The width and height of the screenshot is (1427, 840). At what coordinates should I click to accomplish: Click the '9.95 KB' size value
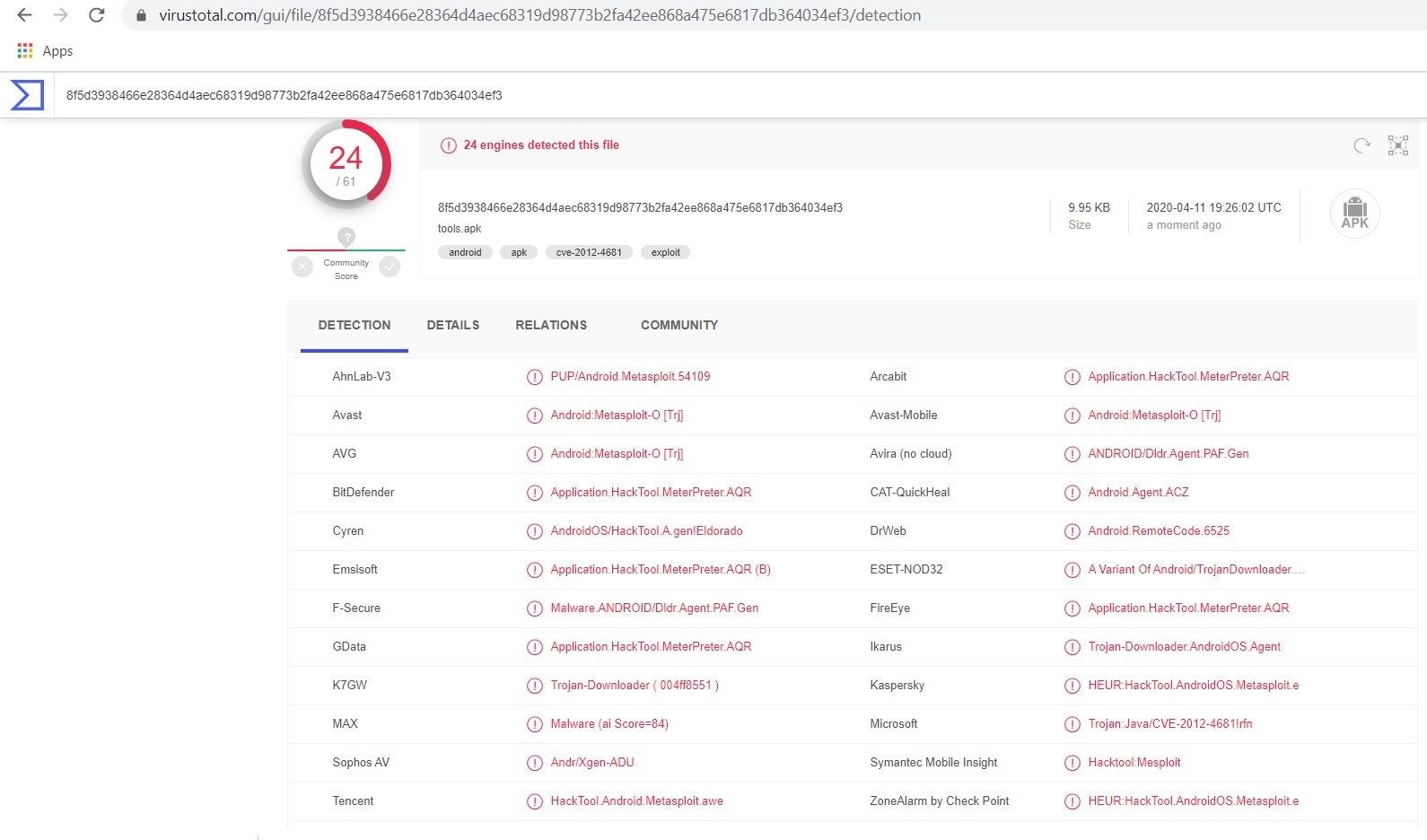(x=1089, y=207)
